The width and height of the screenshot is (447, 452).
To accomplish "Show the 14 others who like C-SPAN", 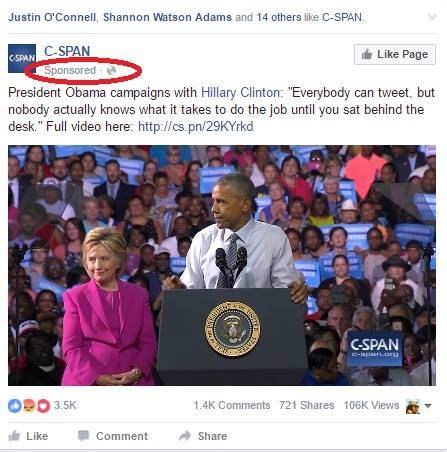I will (x=279, y=17).
